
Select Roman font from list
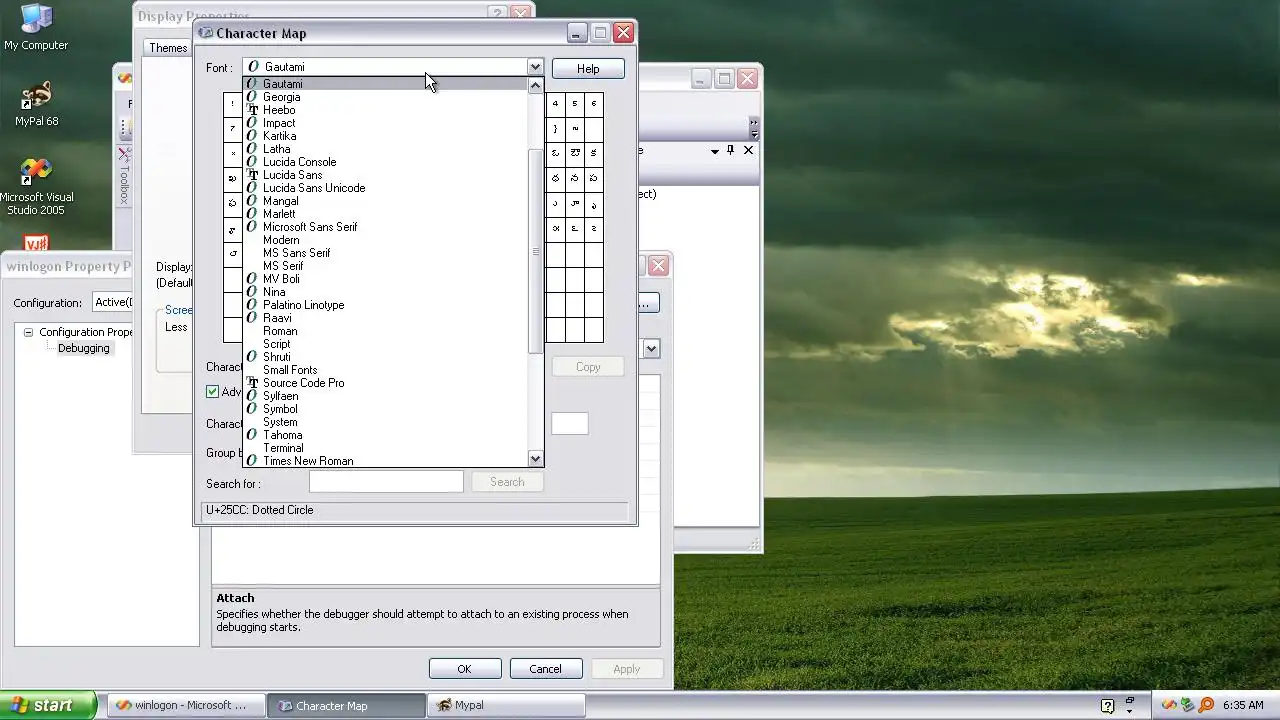point(385,331)
